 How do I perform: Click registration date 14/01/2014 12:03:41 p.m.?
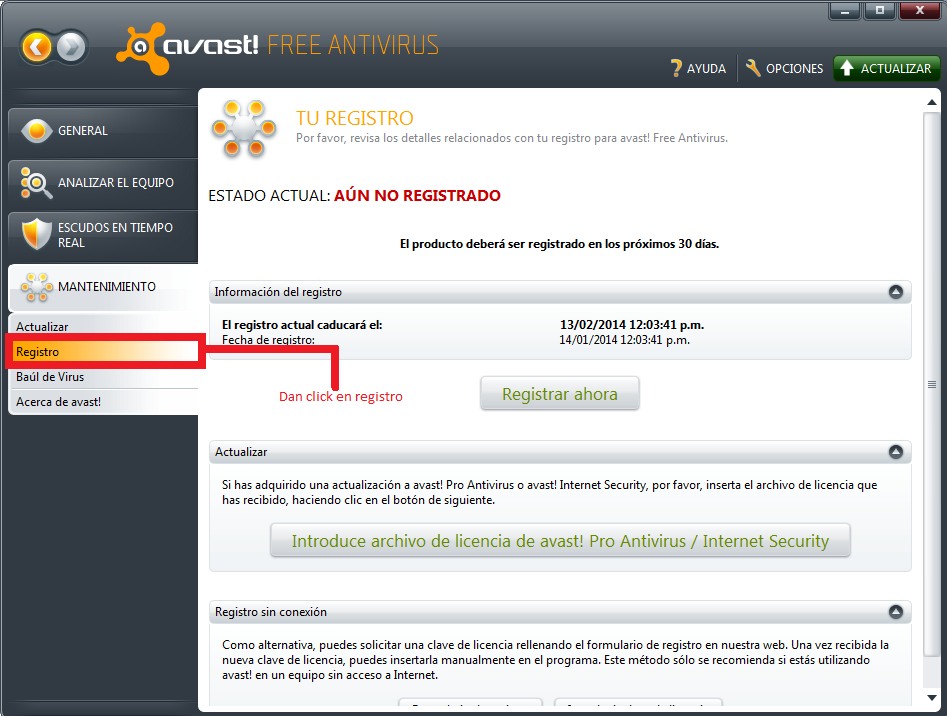624,340
